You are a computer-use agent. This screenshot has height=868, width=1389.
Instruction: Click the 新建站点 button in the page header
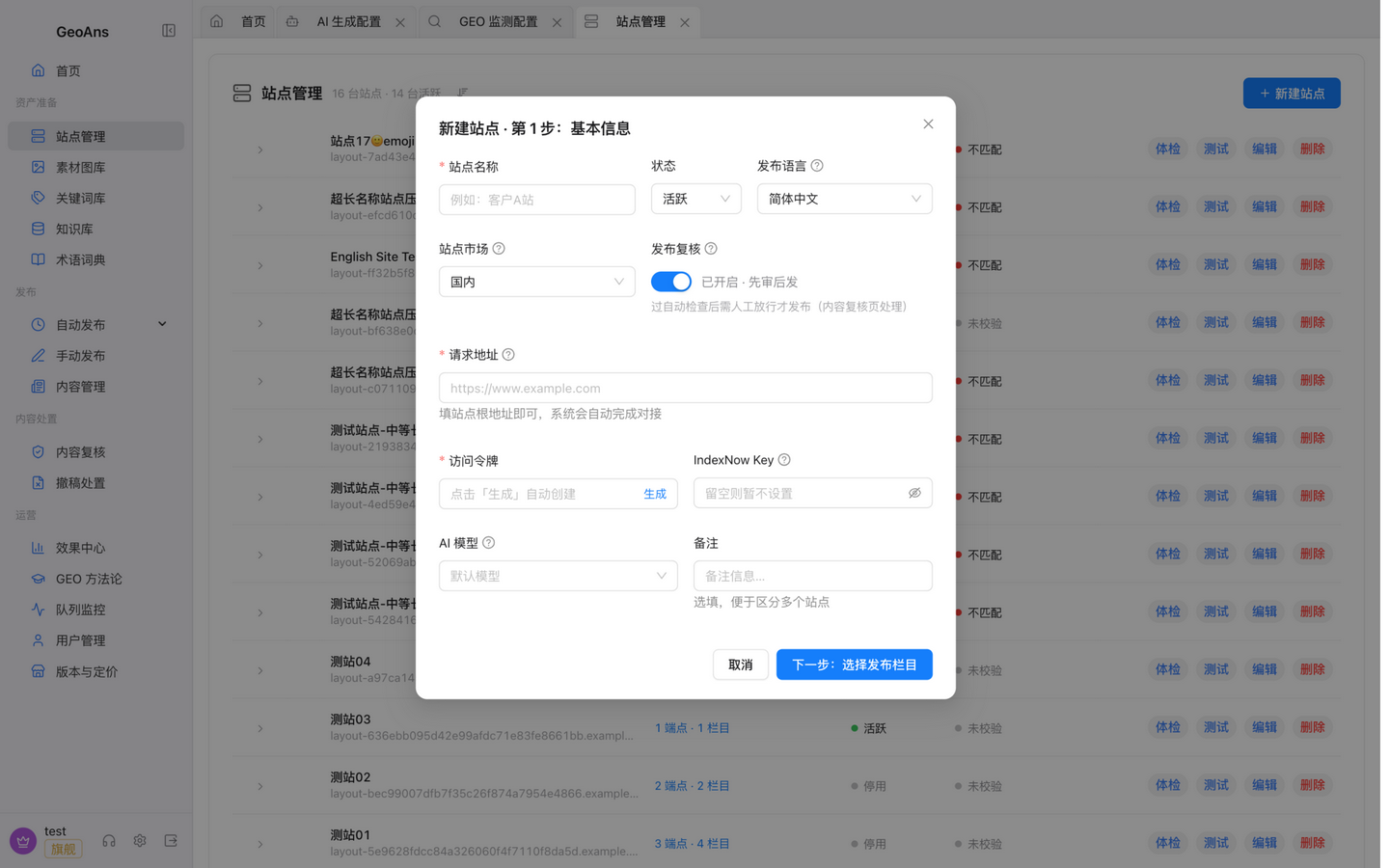tap(1292, 94)
